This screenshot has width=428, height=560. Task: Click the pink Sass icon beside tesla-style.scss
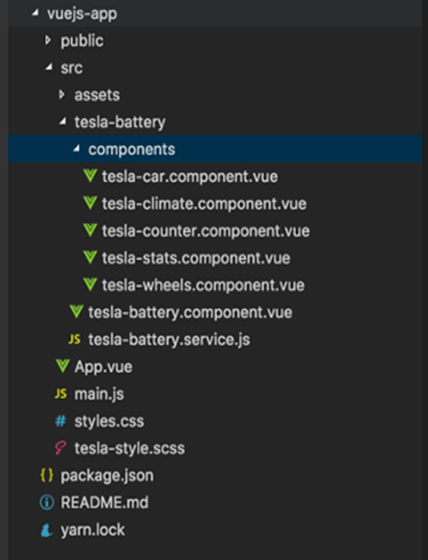coord(60,448)
